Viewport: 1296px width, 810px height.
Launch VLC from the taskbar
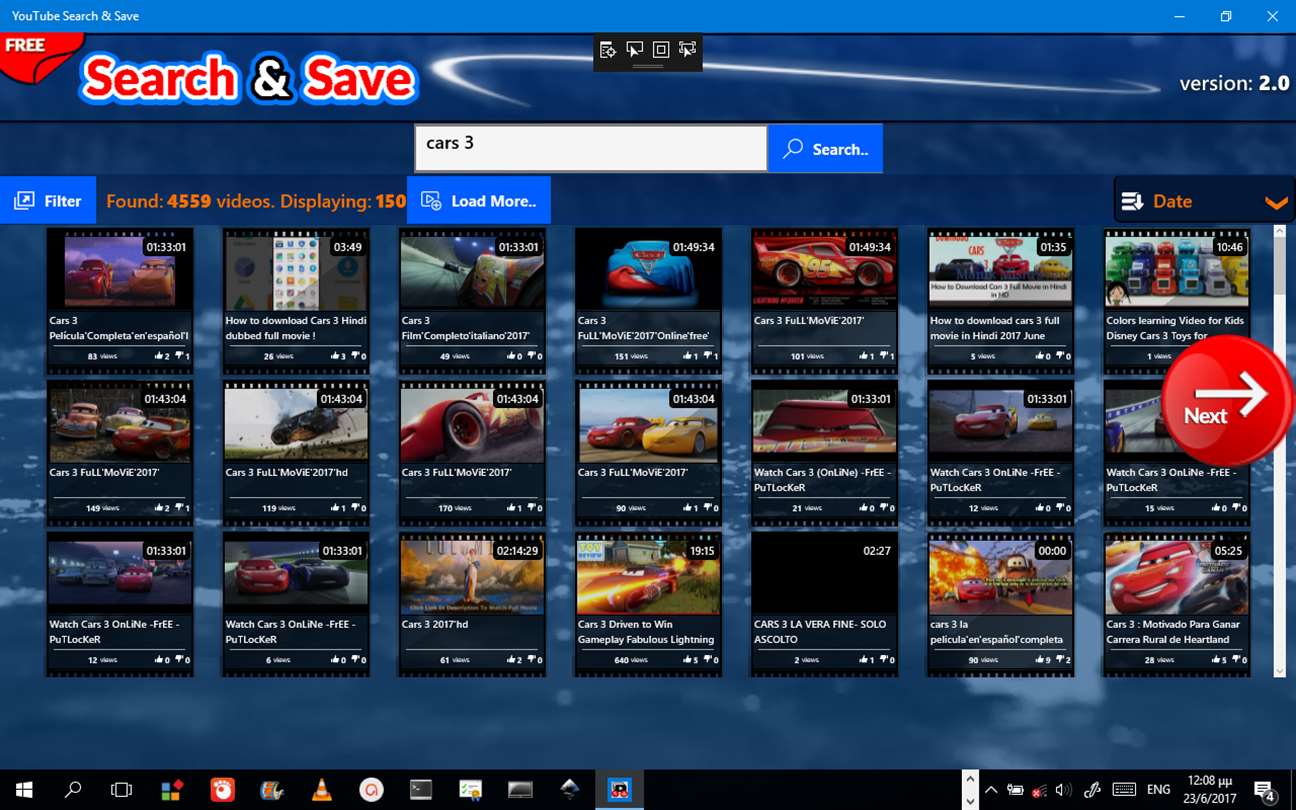322,790
